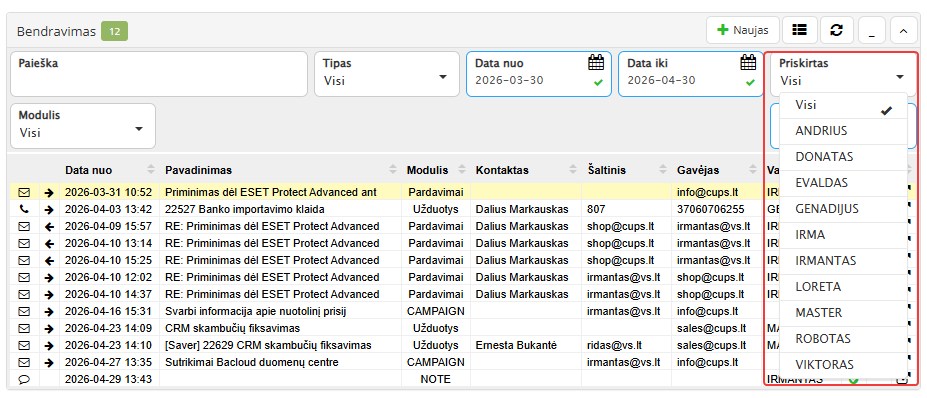Screen dimensions: 927x398
Task: Click outgoing arrow of 2026-04-10 12:02 row
Action: pos(49,277)
